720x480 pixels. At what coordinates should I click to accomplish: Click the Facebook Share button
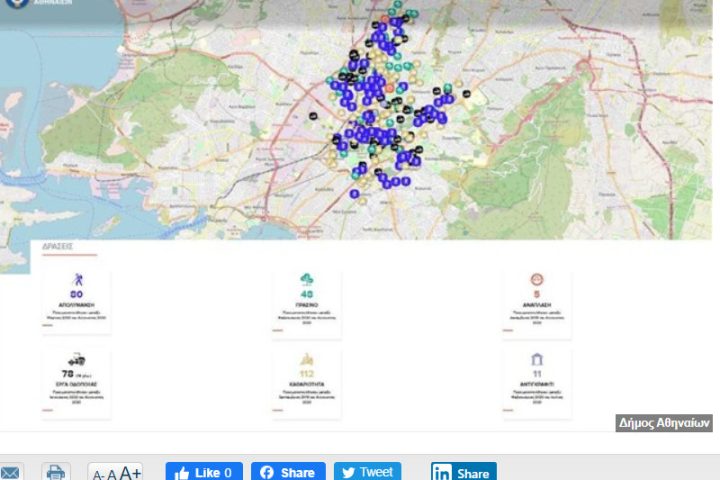[x=288, y=472]
